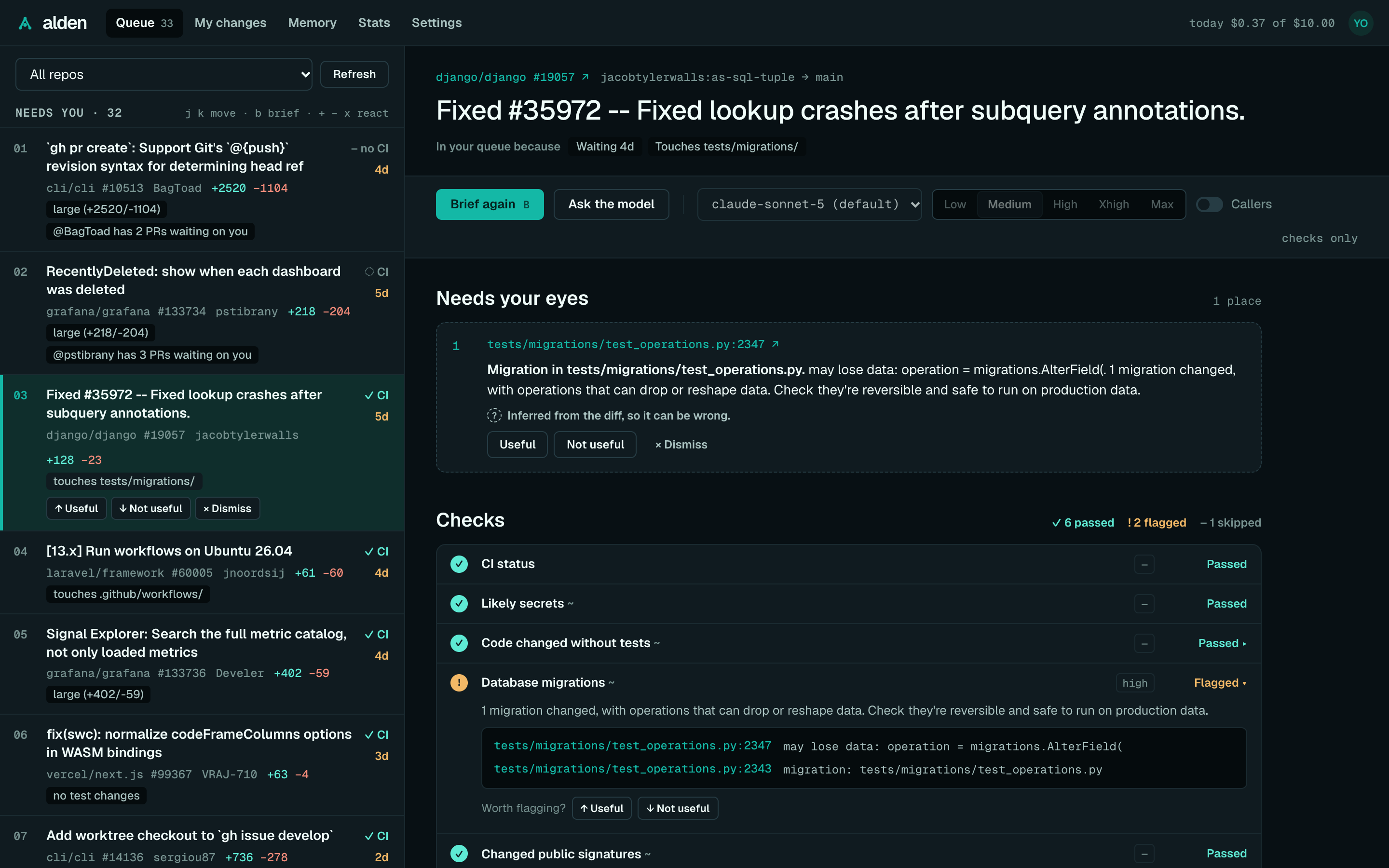This screenshot has height=868, width=1389.
Task: Open the All repos dropdown
Action: click(163, 74)
